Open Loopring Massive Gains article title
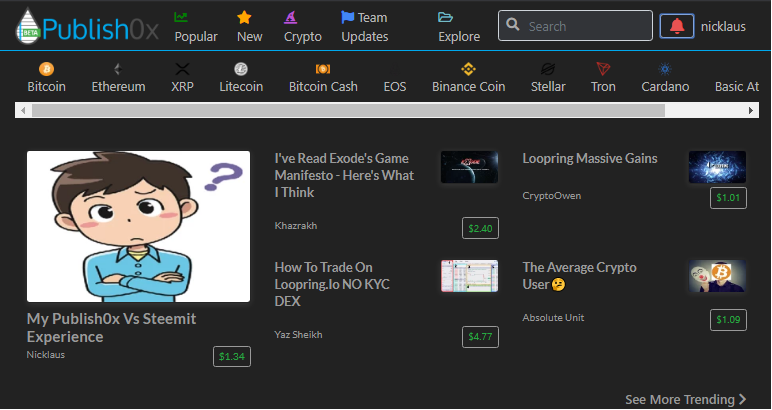The height and width of the screenshot is (410, 772). (590, 158)
